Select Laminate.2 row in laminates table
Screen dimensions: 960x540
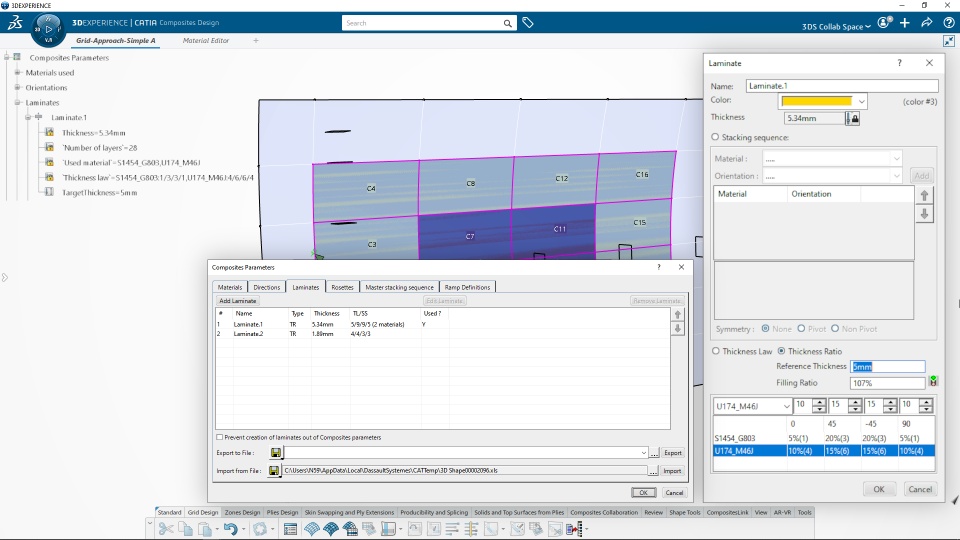443,334
